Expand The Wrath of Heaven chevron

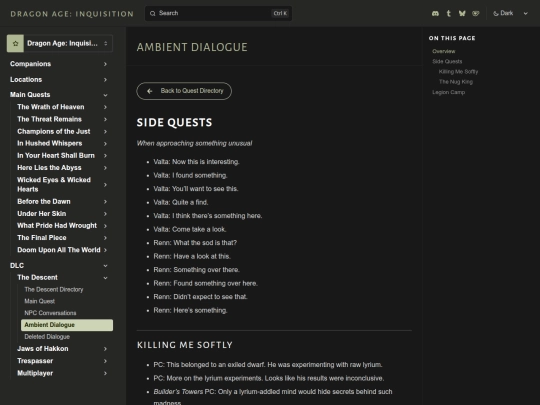[105, 107]
